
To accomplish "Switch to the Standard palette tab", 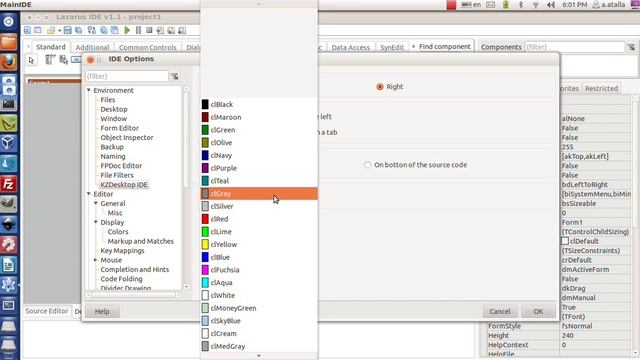I will pos(51,47).
